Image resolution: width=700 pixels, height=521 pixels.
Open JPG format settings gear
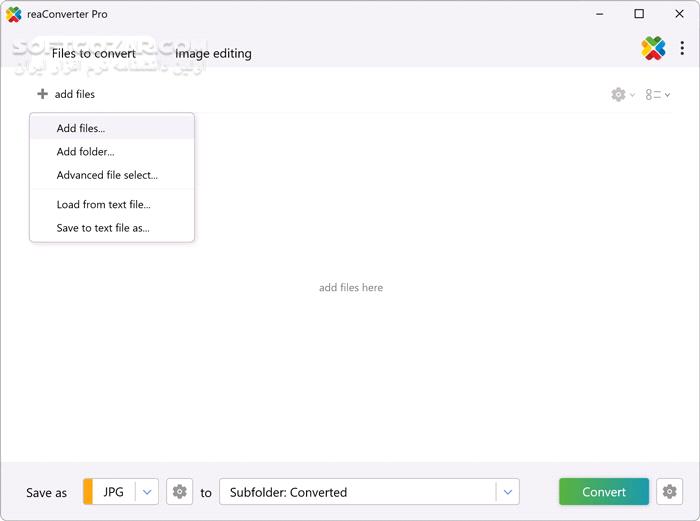point(180,492)
